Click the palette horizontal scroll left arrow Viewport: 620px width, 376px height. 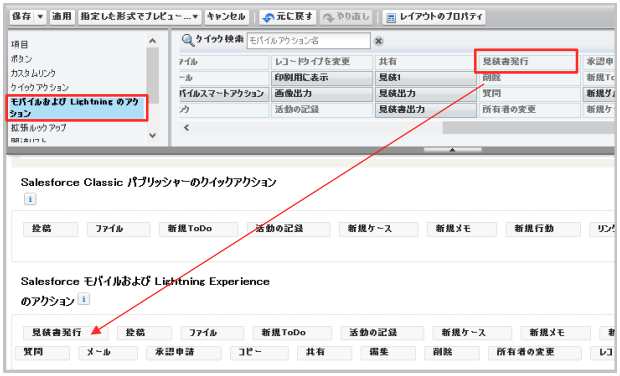(187, 128)
